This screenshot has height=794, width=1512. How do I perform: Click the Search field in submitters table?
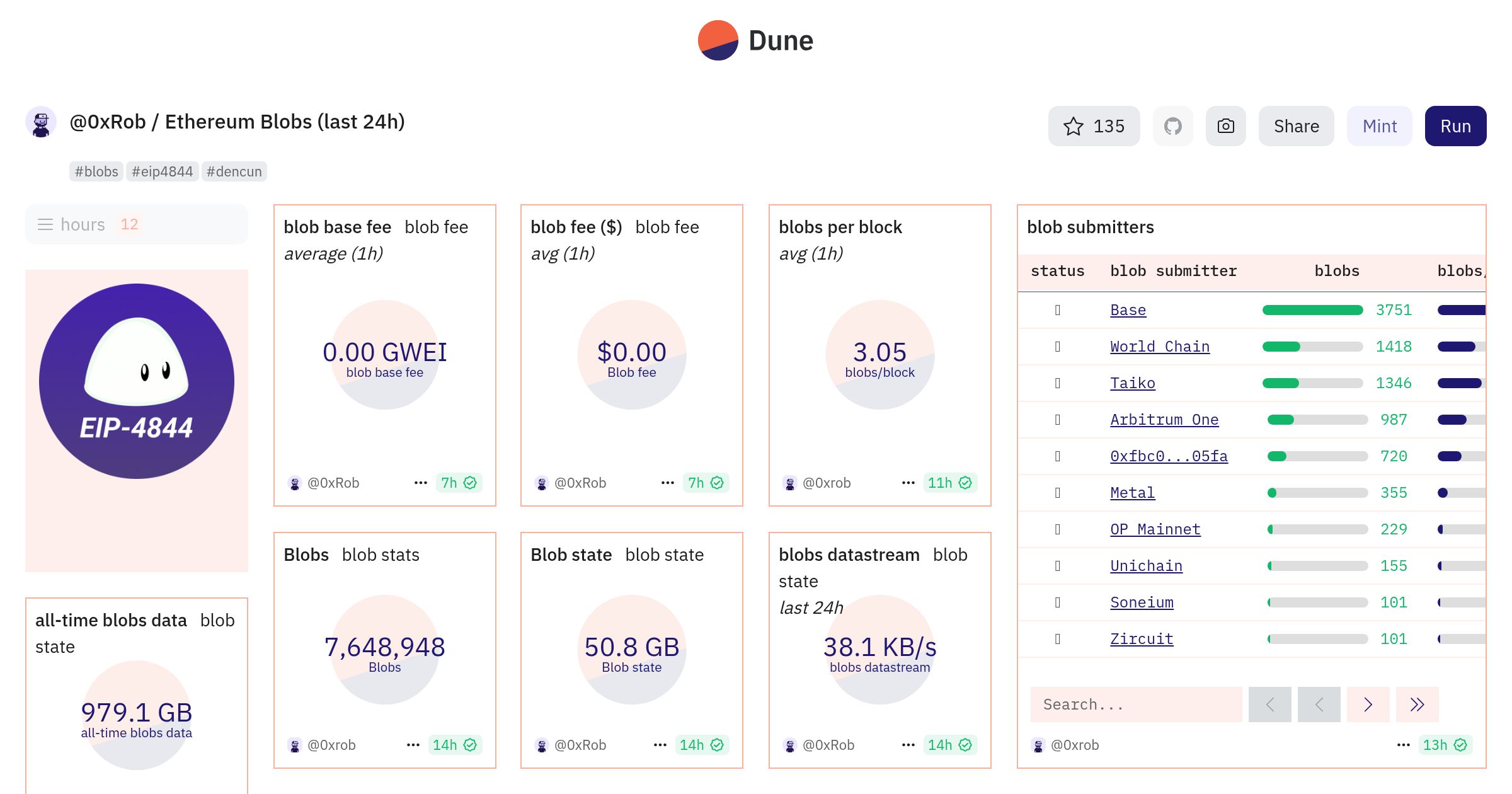(x=1136, y=705)
